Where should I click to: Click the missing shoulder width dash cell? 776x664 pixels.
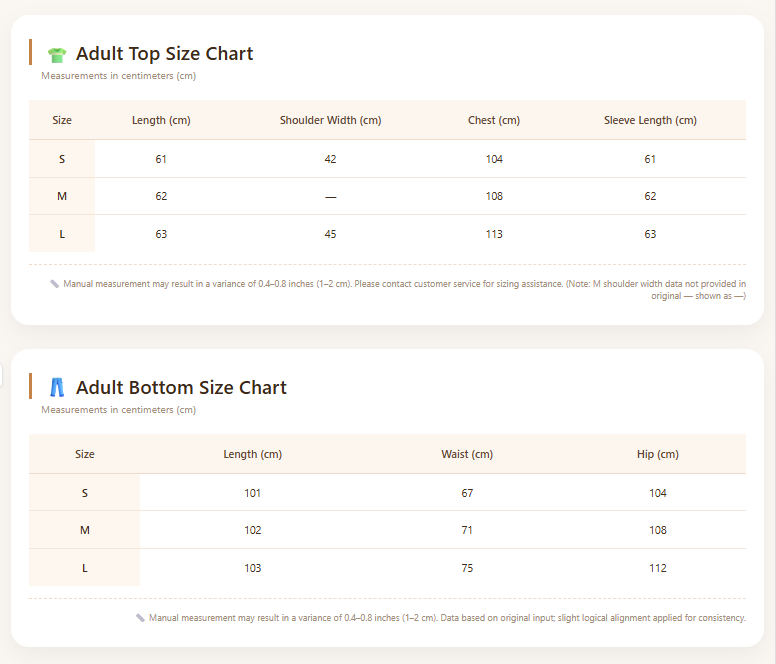pos(331,197)
